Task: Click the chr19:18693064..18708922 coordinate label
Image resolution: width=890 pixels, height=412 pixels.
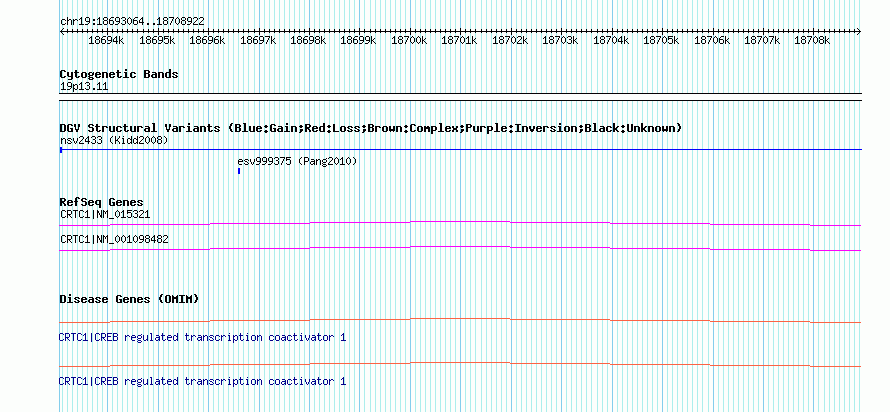Action: point(132,22)
